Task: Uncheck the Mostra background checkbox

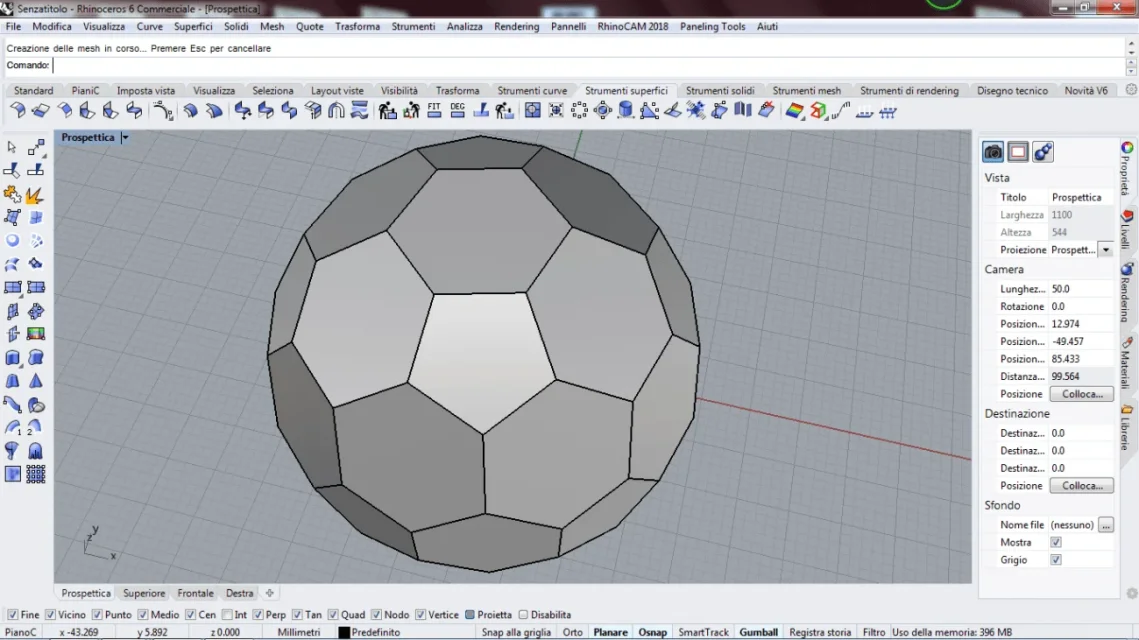Action: pyautogui.click(x=1055, y=543)
